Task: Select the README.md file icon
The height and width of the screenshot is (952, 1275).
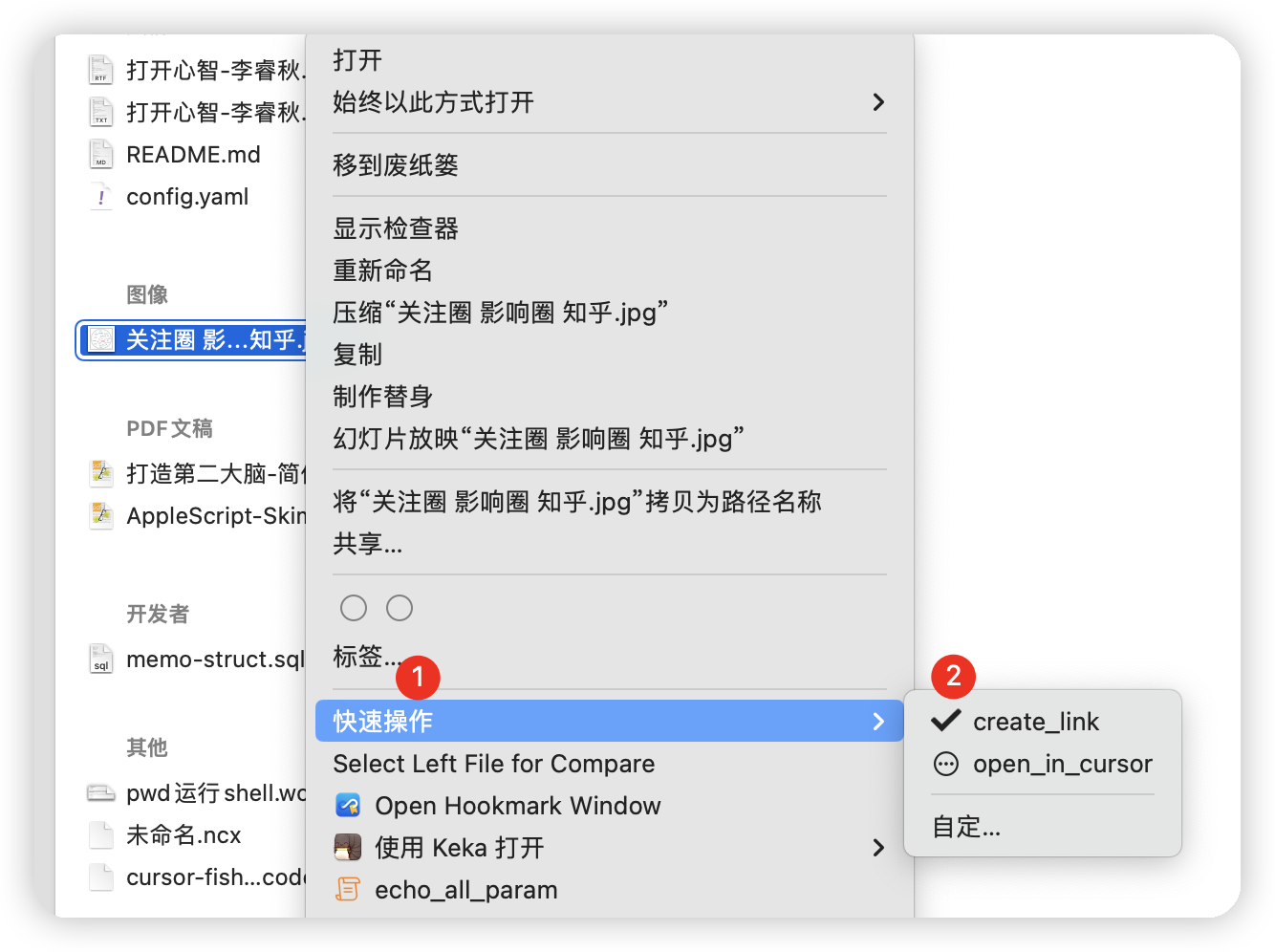Action: 101,154
